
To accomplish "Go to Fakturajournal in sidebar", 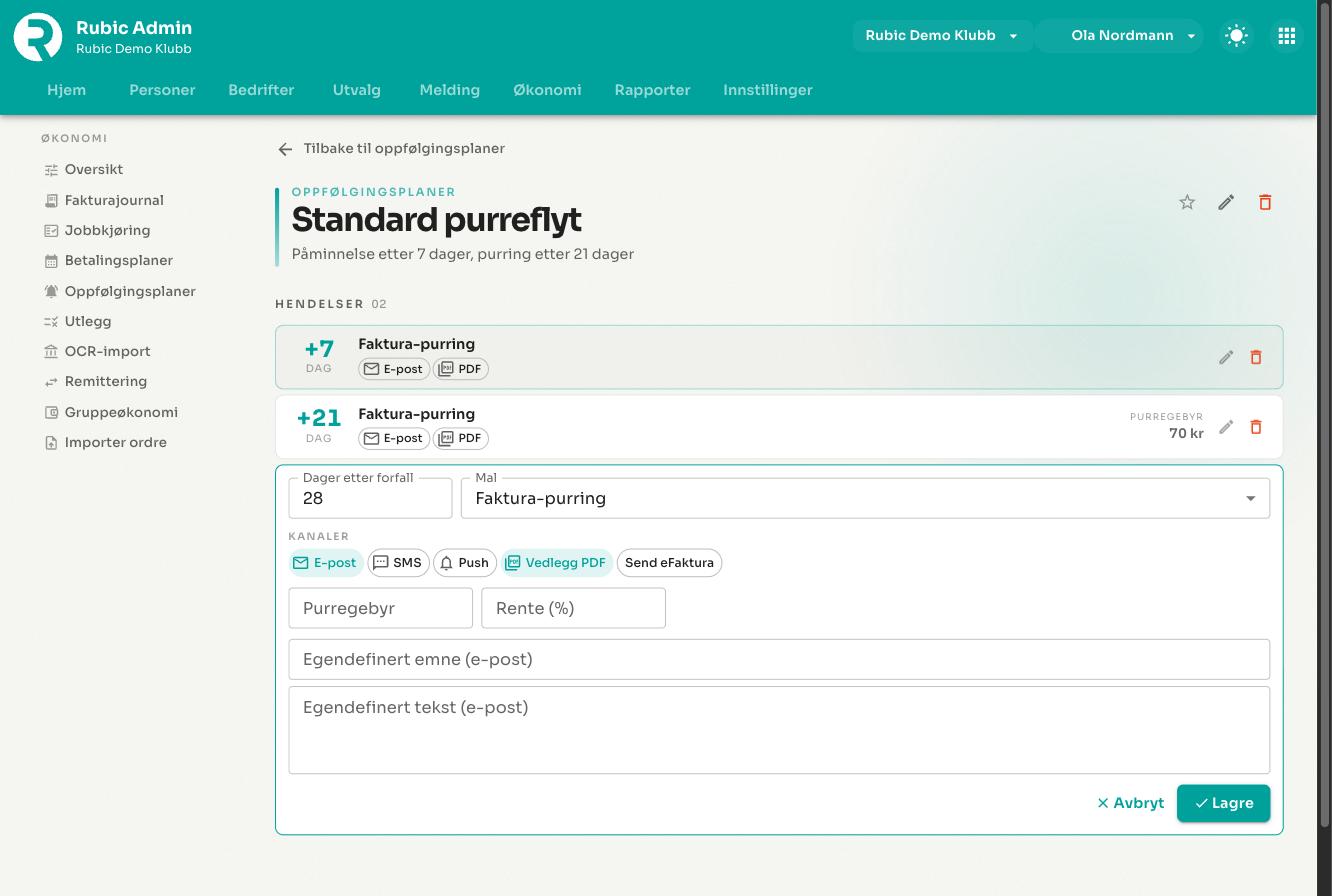I will [x=114, y=200].
